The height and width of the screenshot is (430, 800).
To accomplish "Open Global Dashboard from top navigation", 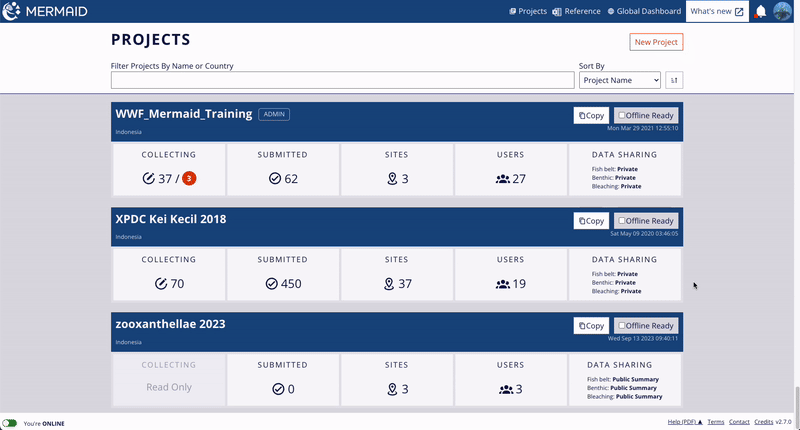I will pyautogui.click(x=644, y=12).
